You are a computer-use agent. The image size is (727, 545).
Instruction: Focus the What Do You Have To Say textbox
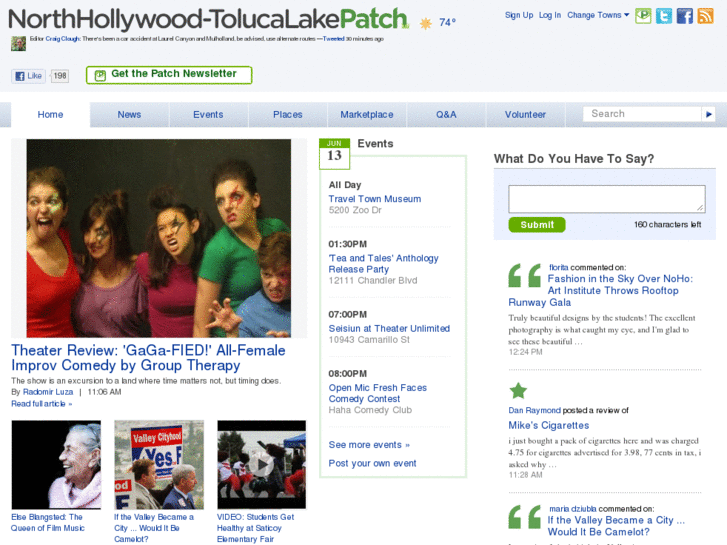[x=607, y=199]
